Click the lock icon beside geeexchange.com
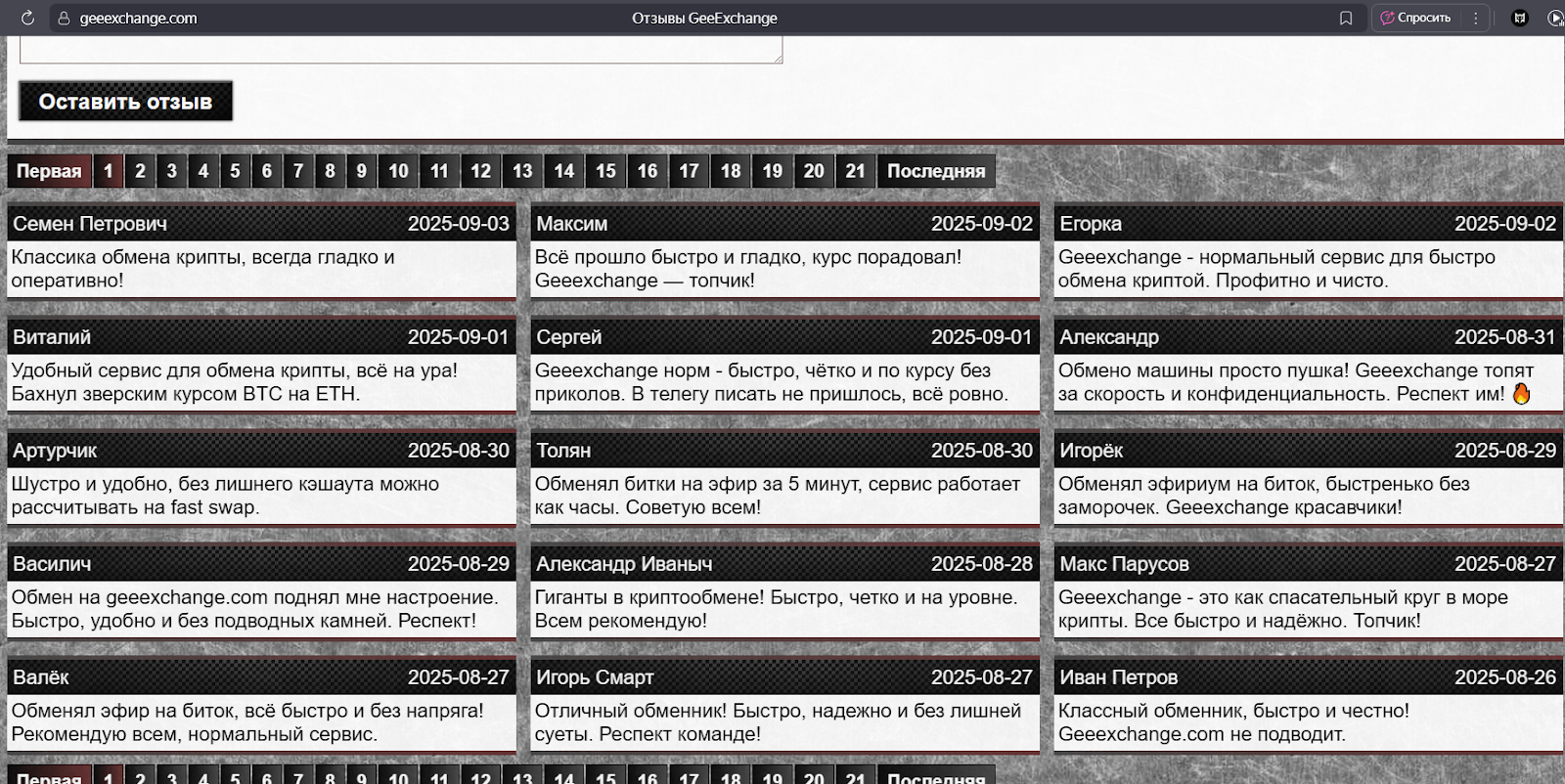 point(64,18)
